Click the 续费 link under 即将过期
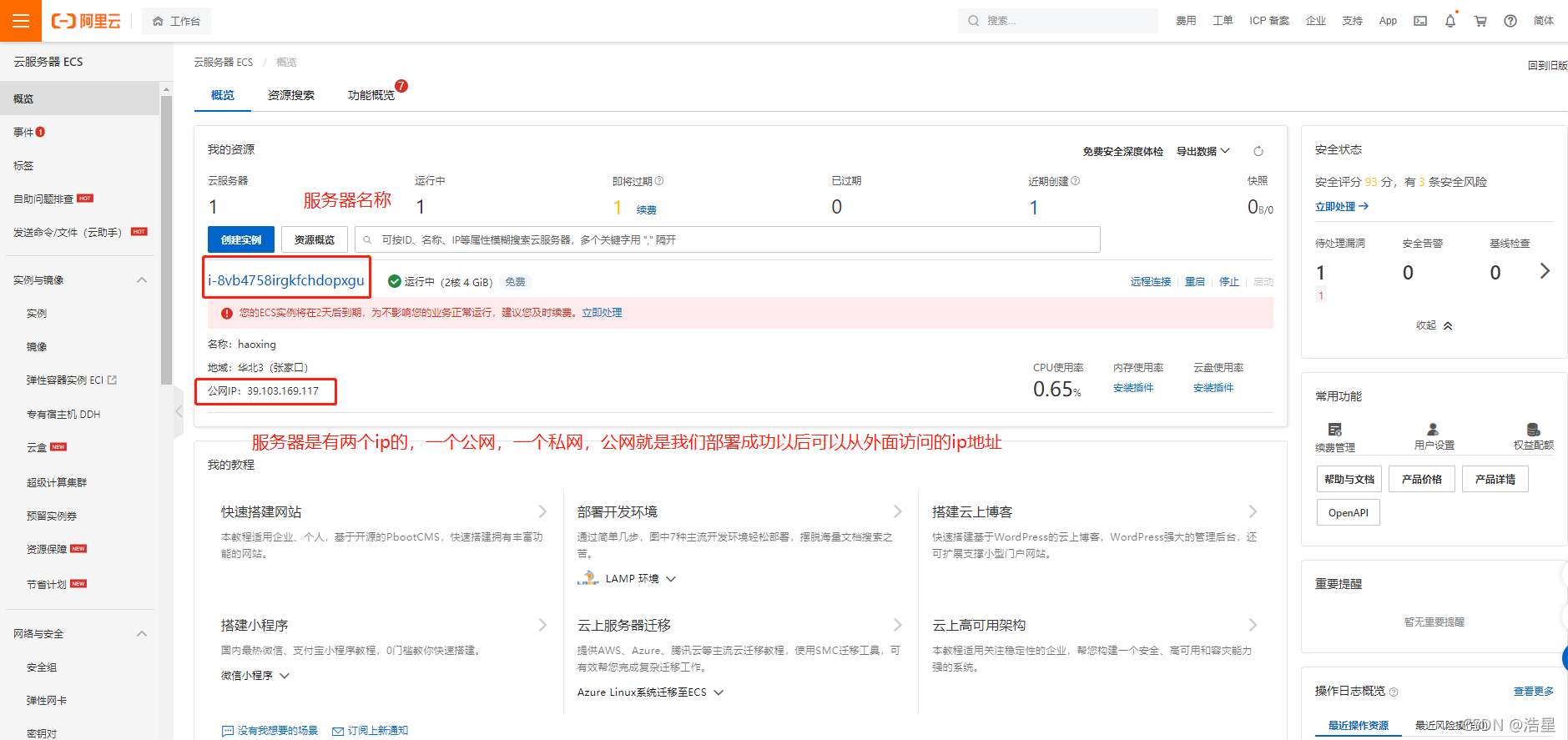Image resolution: width=1568 pixels, height=740 pixels. coord(646,210)
